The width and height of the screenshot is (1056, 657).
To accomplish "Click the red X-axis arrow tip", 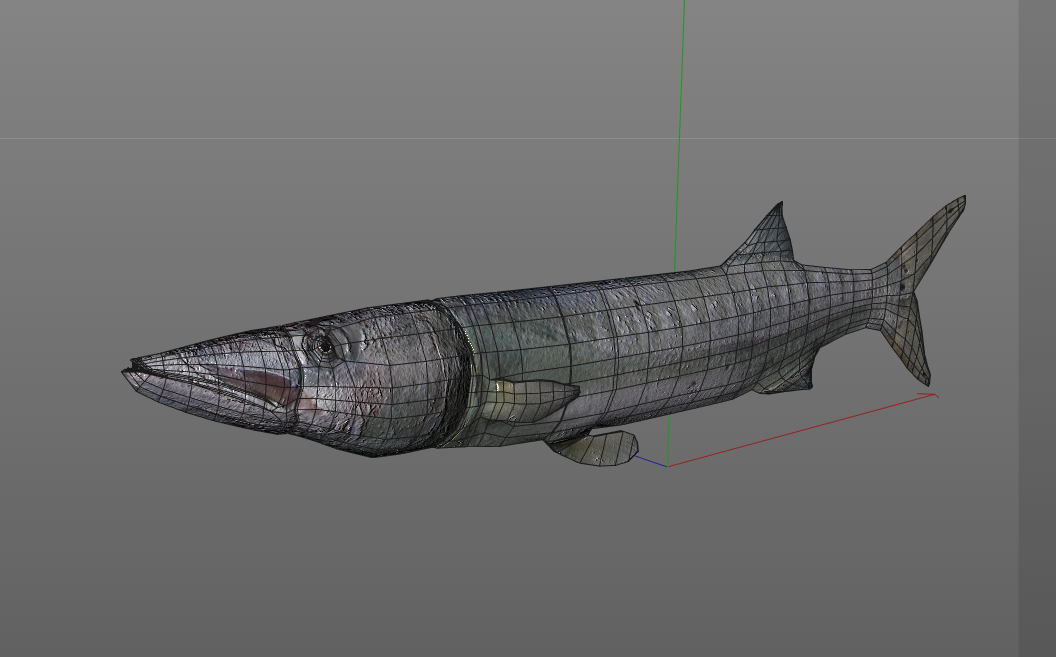I will [935, 395].
